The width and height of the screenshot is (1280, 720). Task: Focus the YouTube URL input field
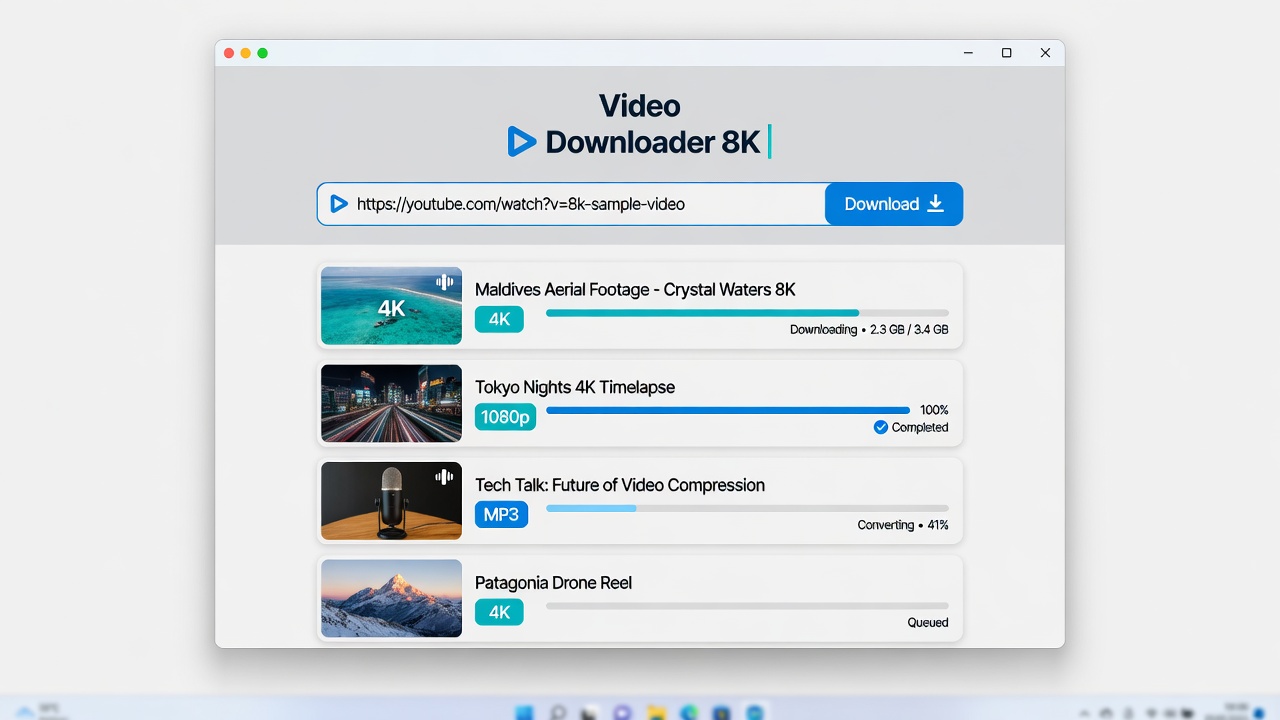(571, 204)
